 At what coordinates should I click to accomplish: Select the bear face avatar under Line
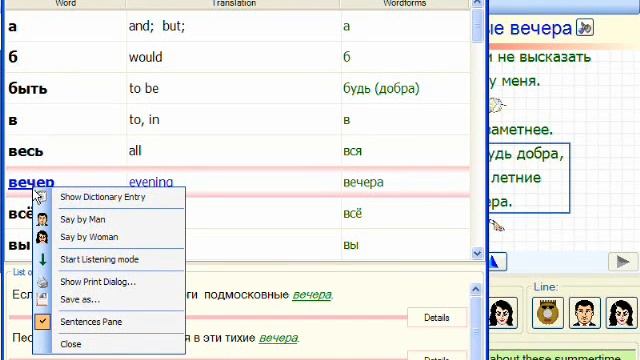548,313
